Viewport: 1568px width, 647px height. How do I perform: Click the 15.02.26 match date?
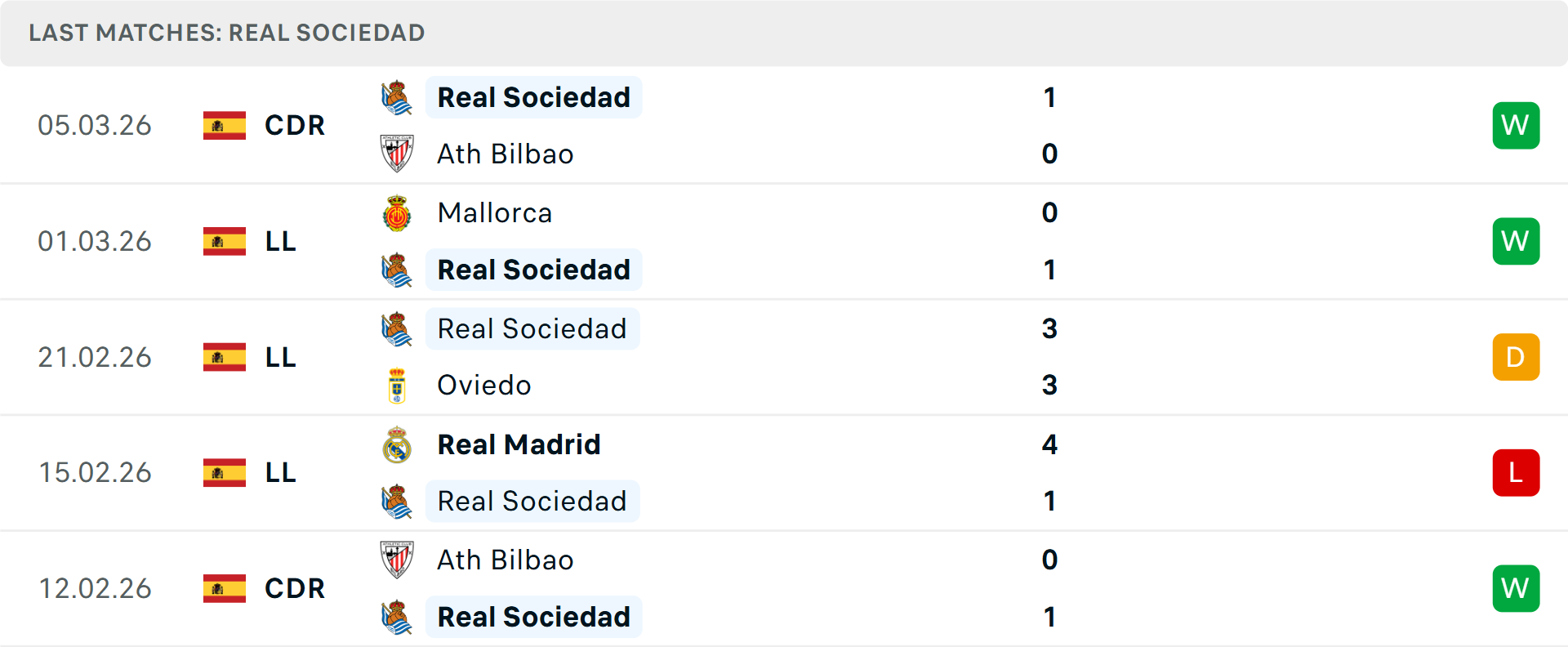click(x=95, y=473)
